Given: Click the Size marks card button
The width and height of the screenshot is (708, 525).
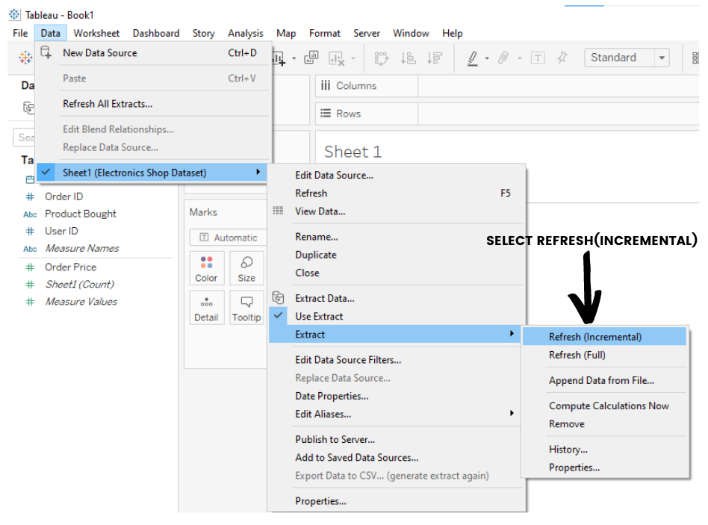Looking at the screenshot, I should 247,268.
